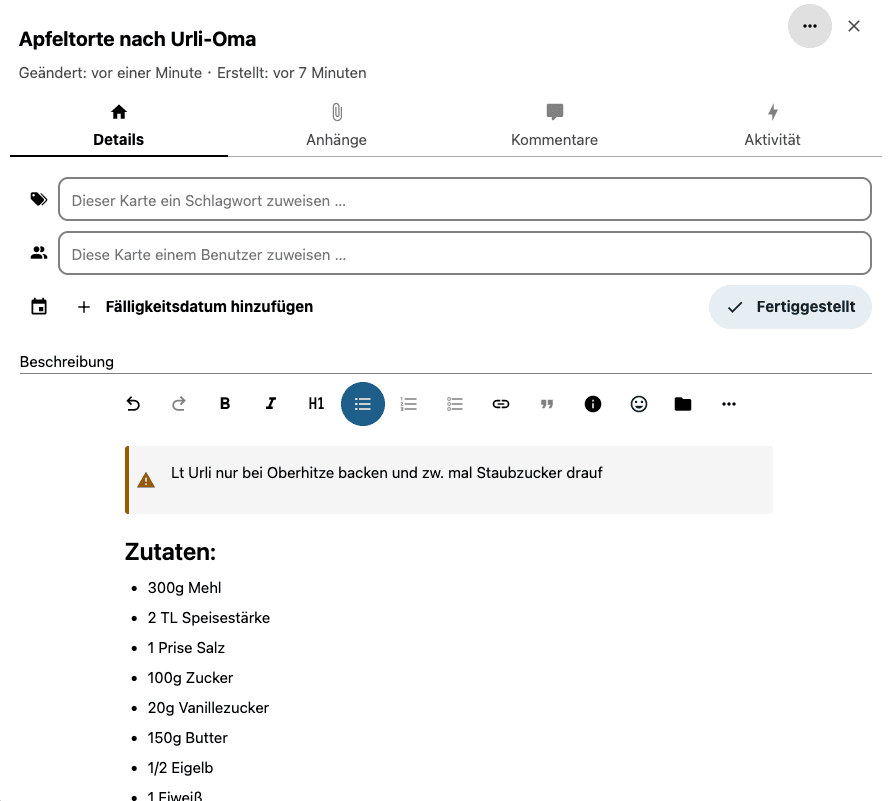This screenshot has width=888, height=801.
Task: Click the Schlagwort assignment field
Action: tap(464, 200)
